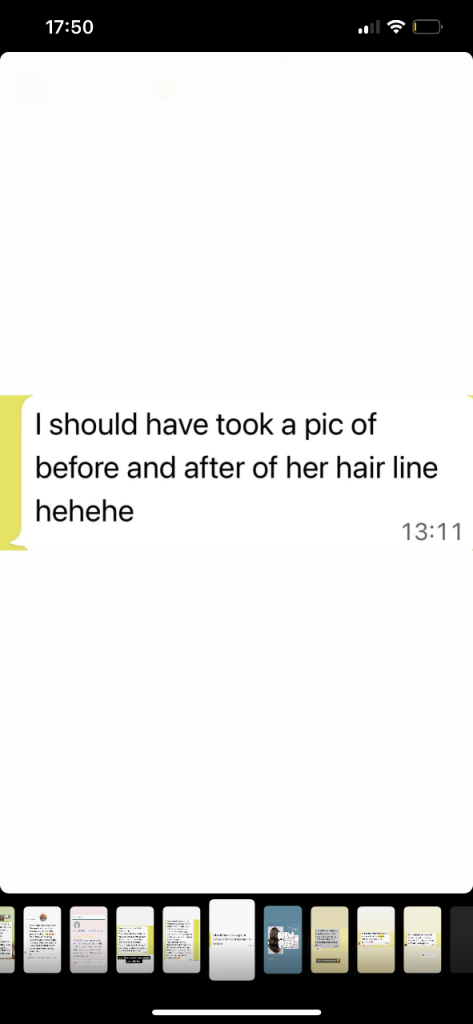
Task: Select the blue thumbnail with dark portrait
Action: point(283,939)
